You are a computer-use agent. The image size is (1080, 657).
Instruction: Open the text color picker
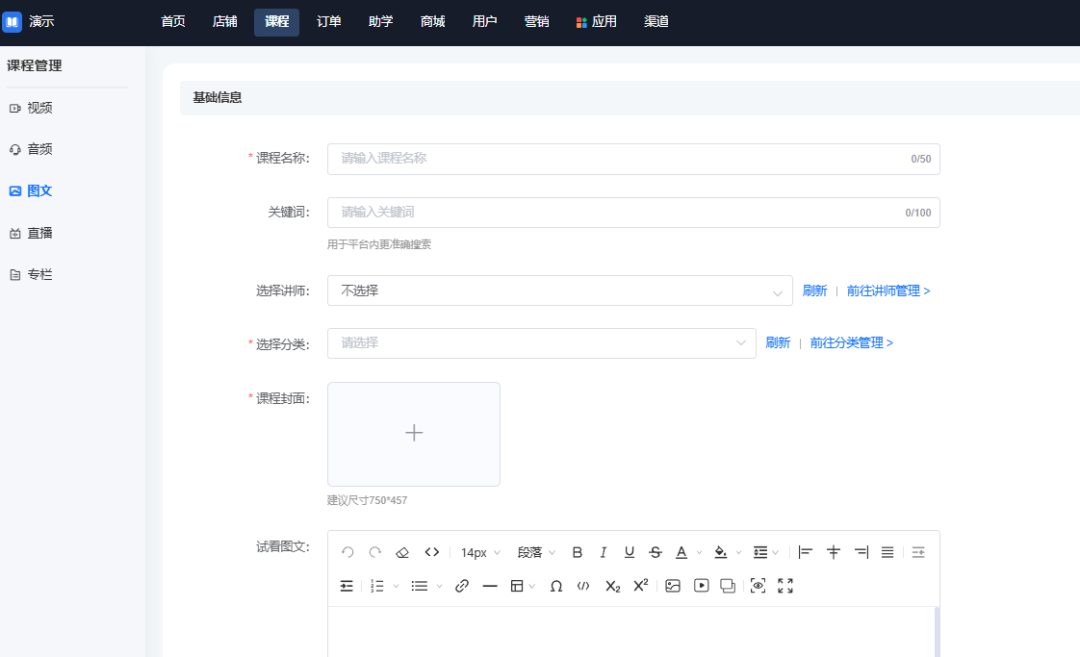[682, 552]
